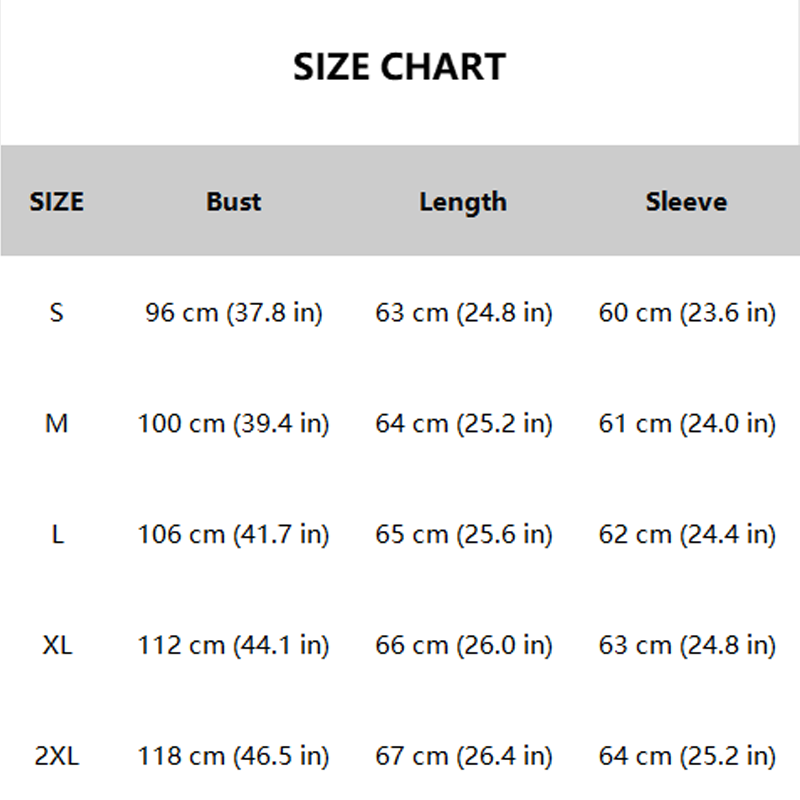
Task: Select the Sleeve column header
Action: coord(686,201)
